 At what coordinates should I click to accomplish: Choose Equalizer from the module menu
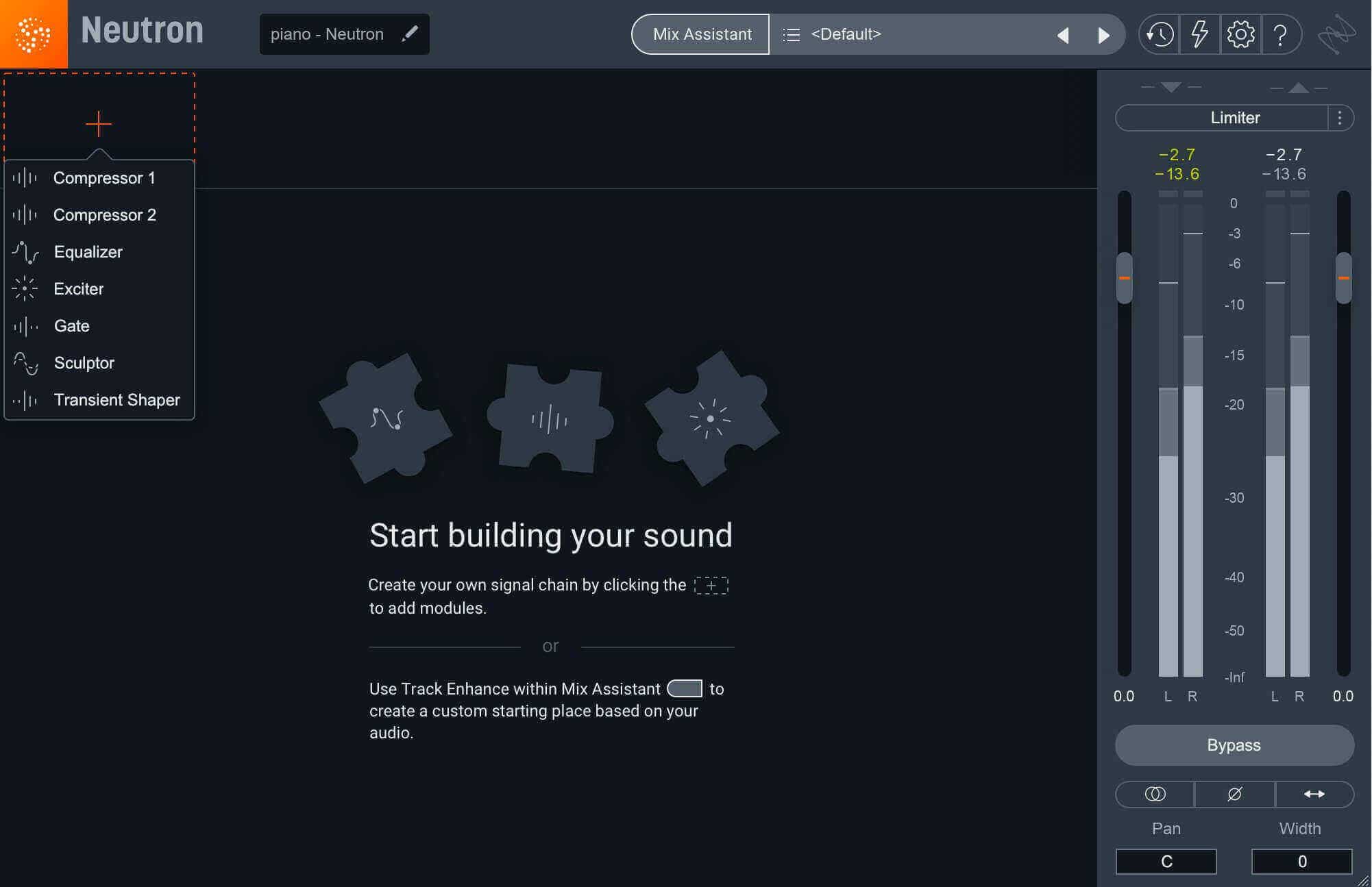tap(99, 252)
